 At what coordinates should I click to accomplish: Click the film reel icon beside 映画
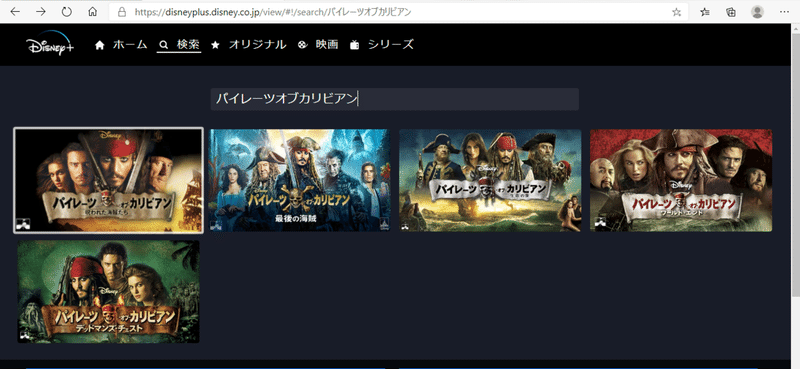click(303, 45)
